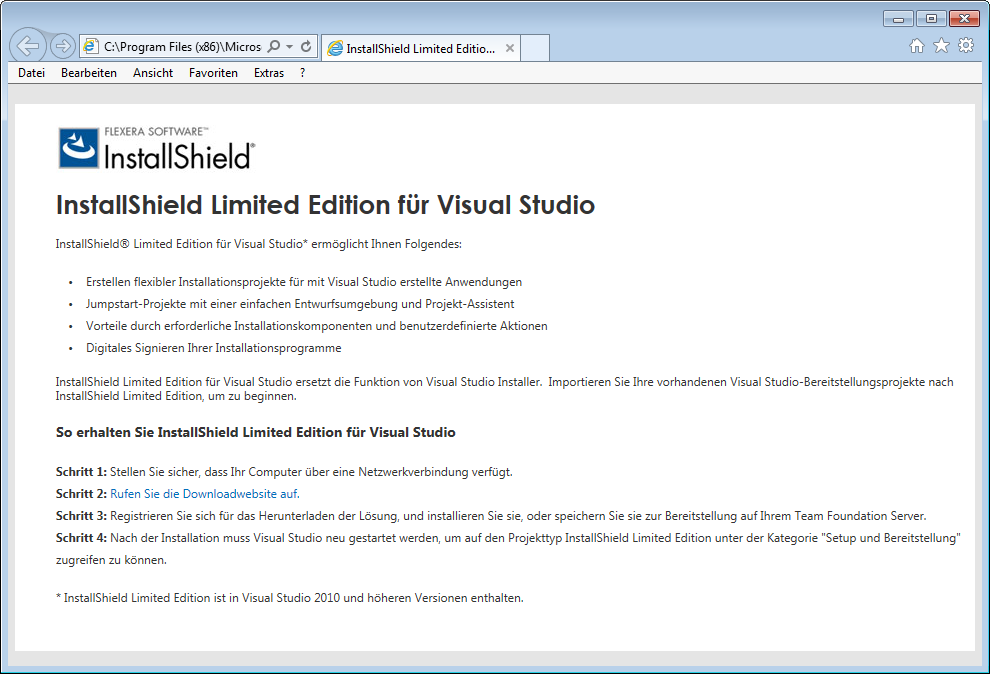Click the Home icon
This screenshot has height=674, width=990.
917,45
